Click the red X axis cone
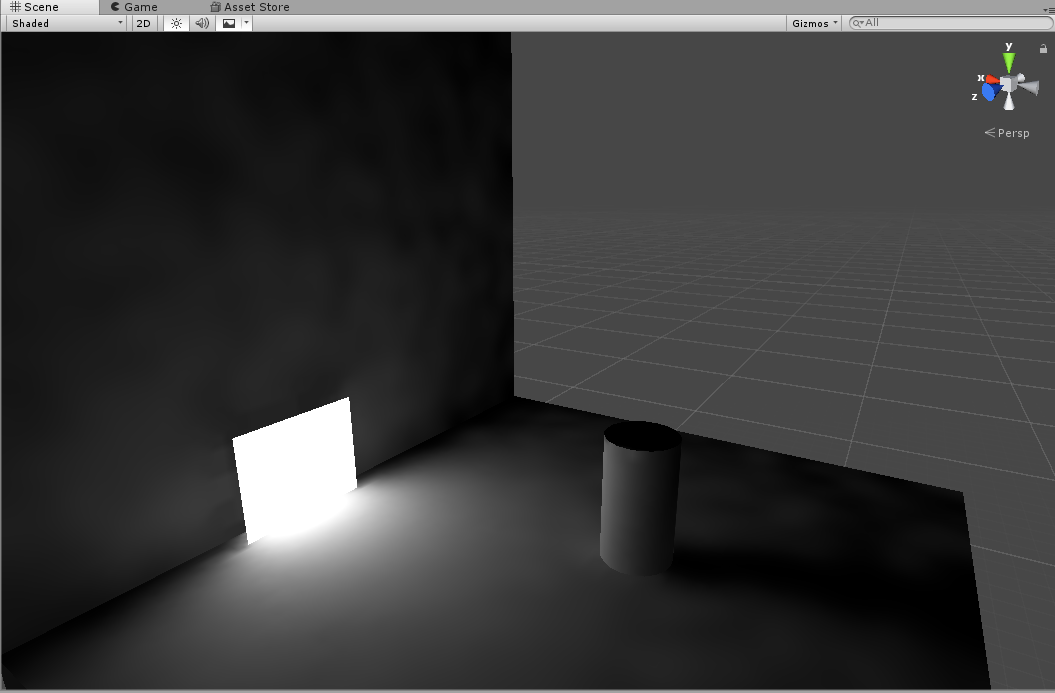1055x693 pixels. 991,79
